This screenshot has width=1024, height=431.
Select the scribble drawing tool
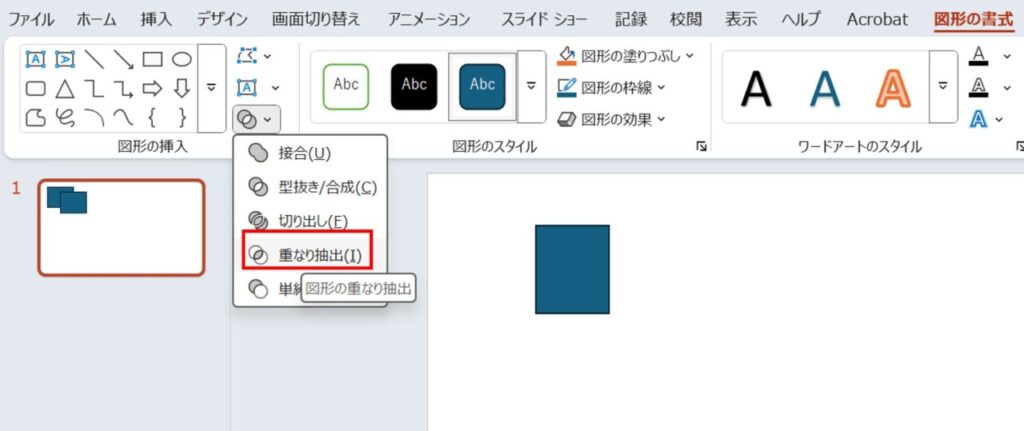click(x=65, y=118)
